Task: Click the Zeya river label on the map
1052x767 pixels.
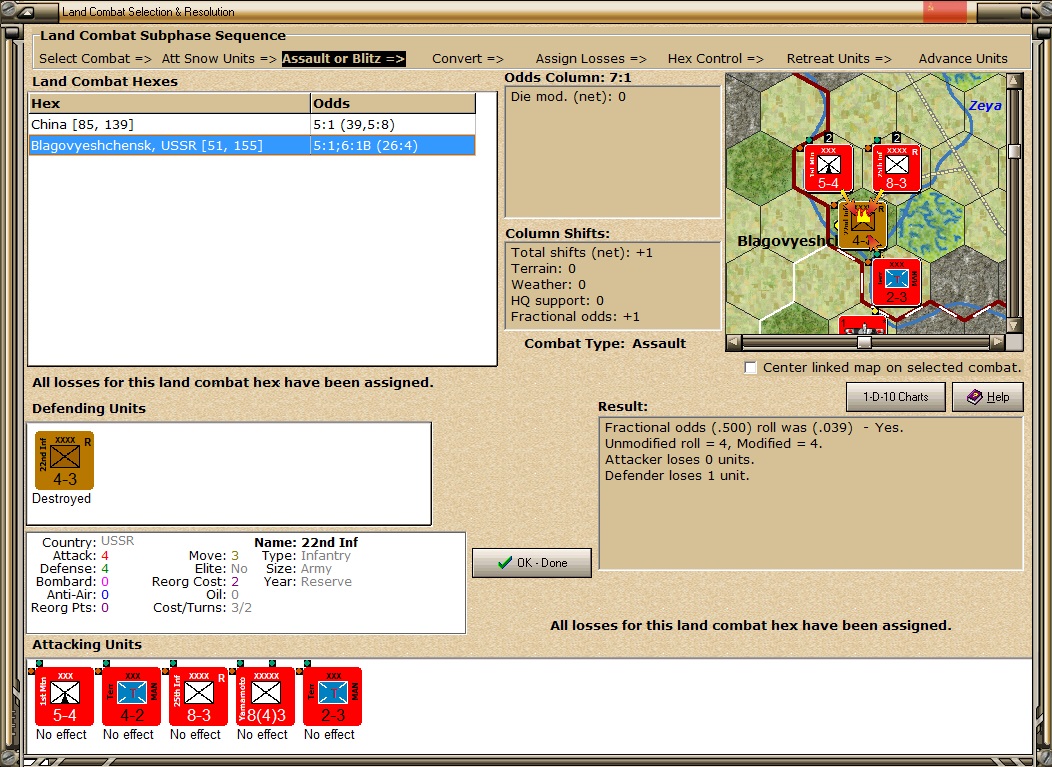Action: (985, 105)
